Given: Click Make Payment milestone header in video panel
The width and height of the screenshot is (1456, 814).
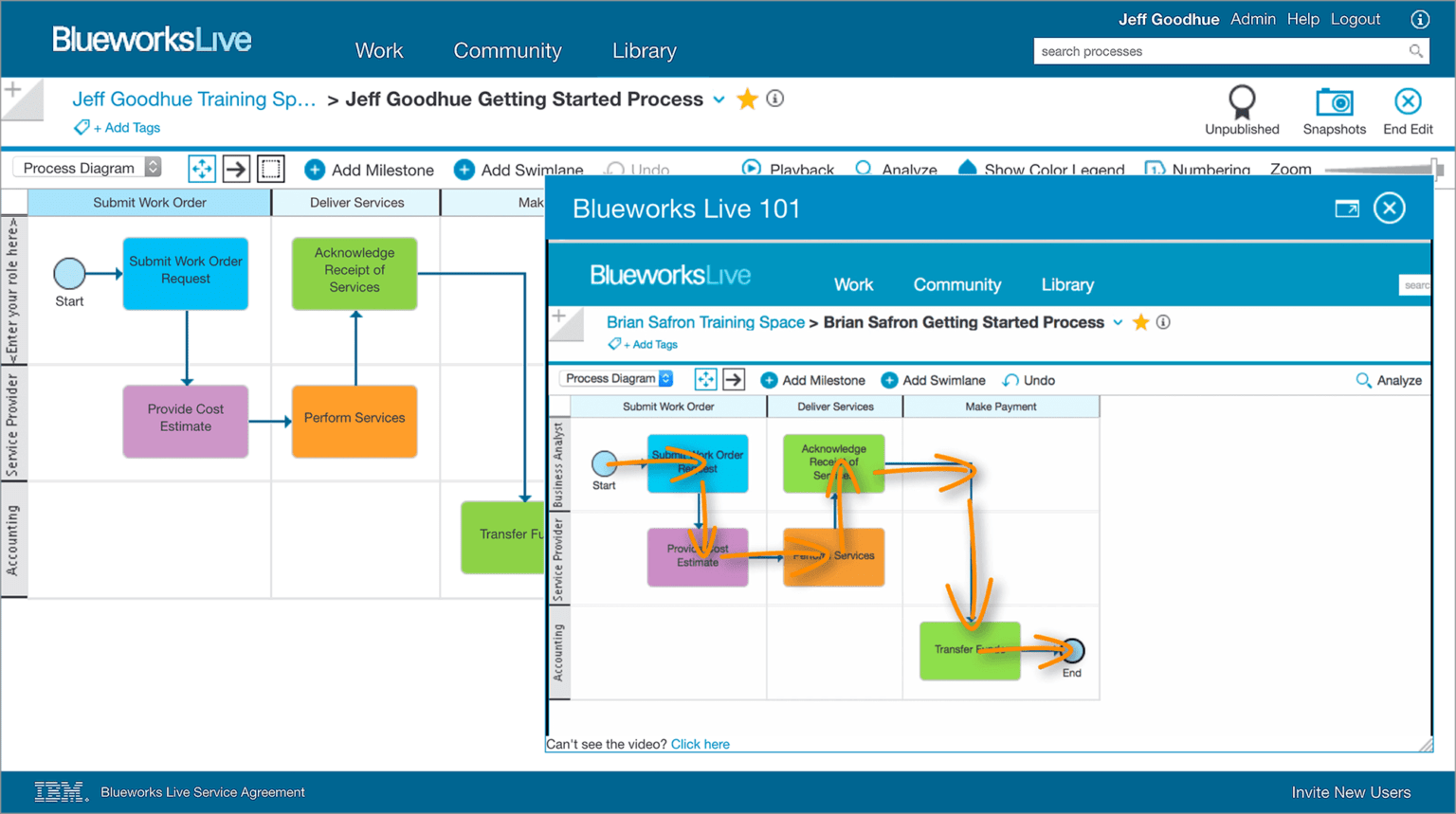Looking at the screenshot, I should (1001, 407).
